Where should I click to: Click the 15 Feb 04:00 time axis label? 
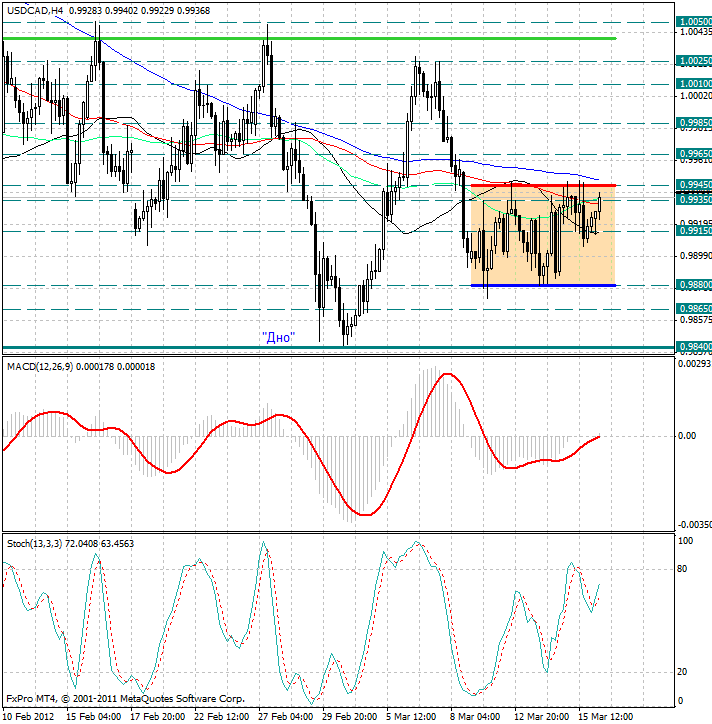pos(94,716)
